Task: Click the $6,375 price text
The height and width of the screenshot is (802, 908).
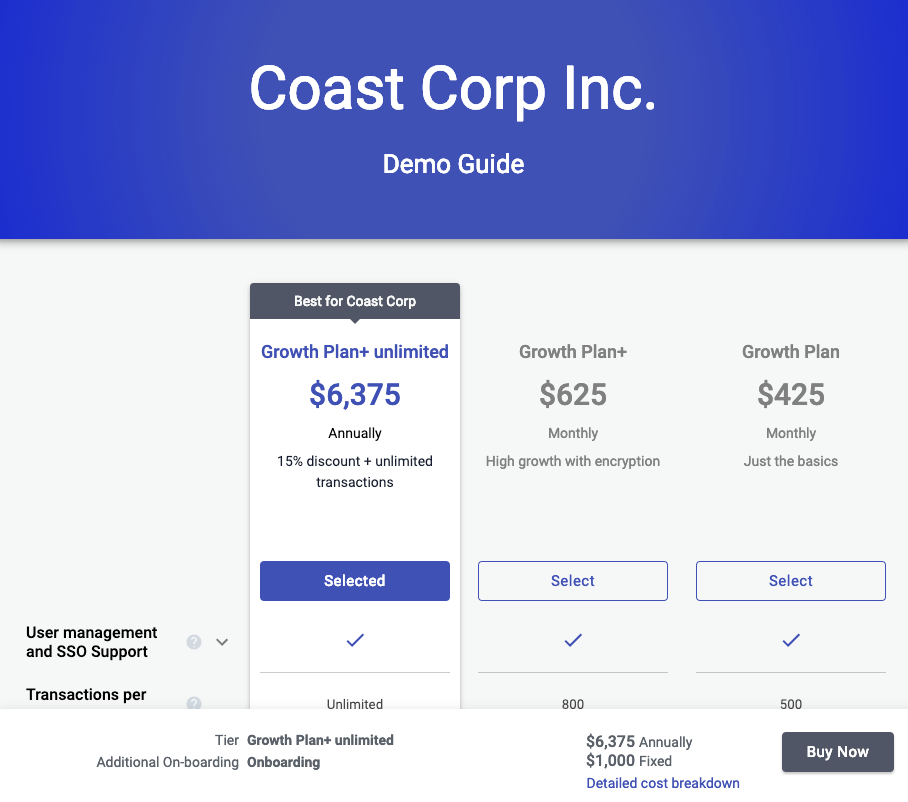Action: pyautogui.click(x=355, y=394)
